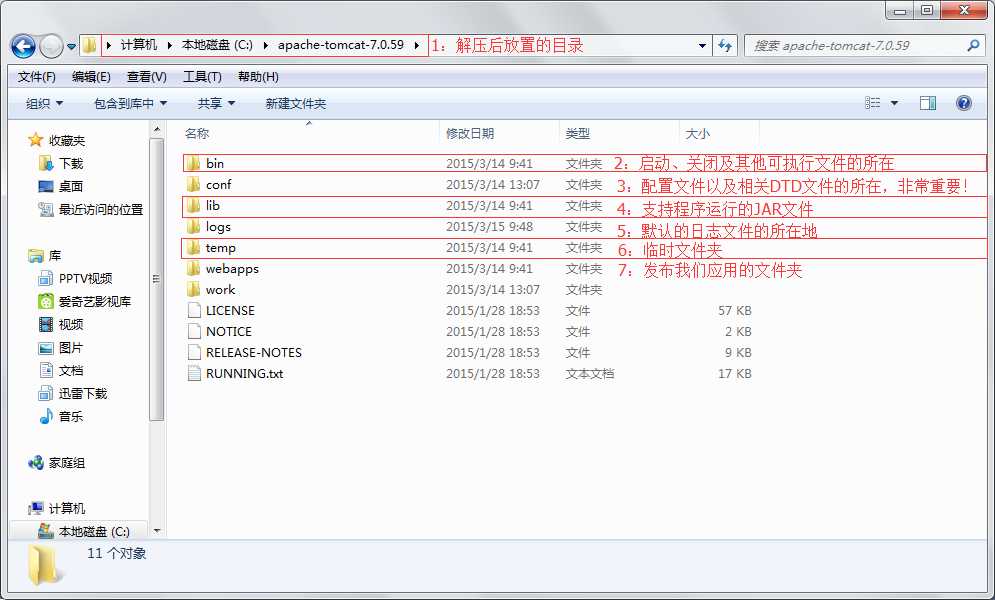995x600 pixels.
Task: Expand the arrow after apache-tomcat-7.0.59 breadcrumb
Action: point(417,45)
